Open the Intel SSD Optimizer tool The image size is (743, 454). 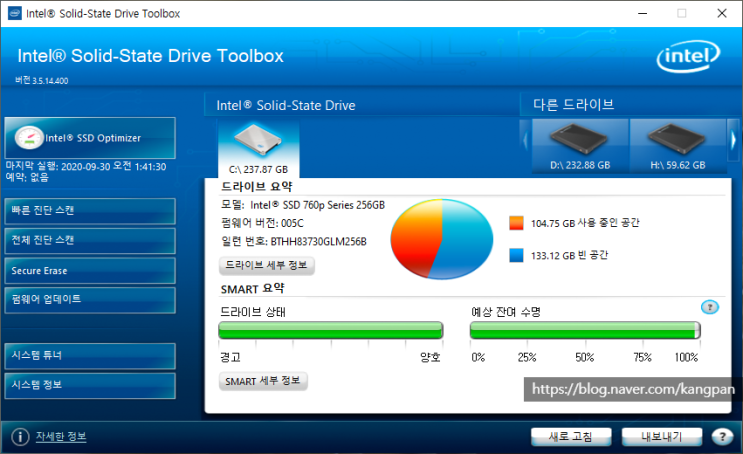90,138
